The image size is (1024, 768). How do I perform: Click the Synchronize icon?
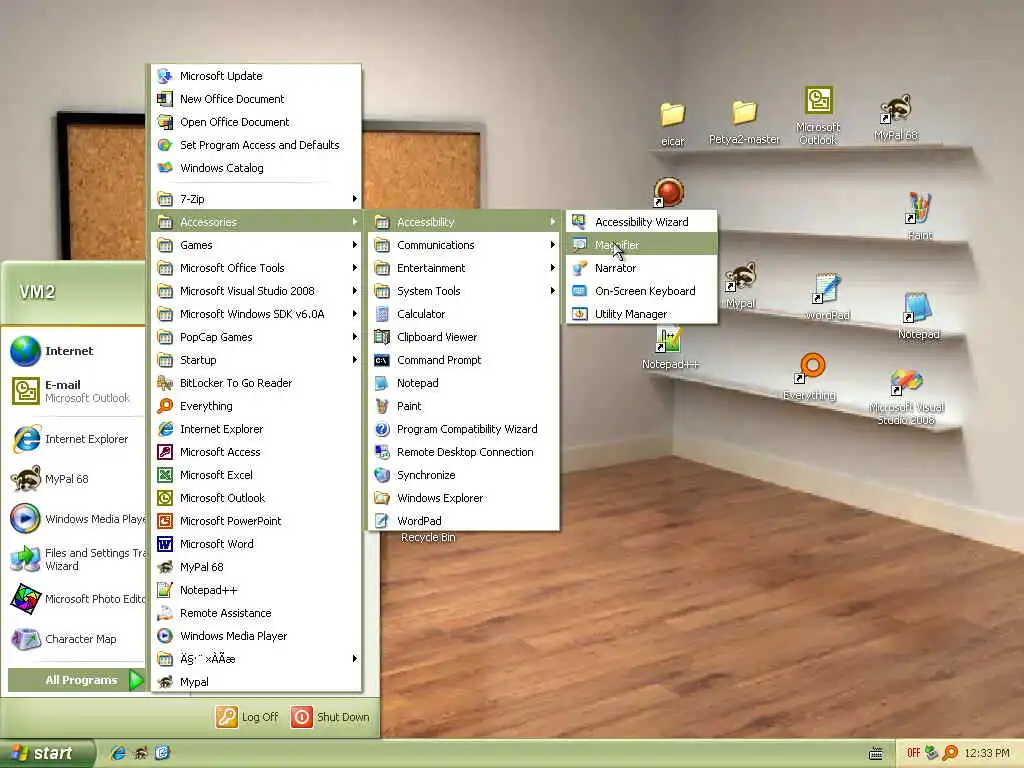click(382, 475)
